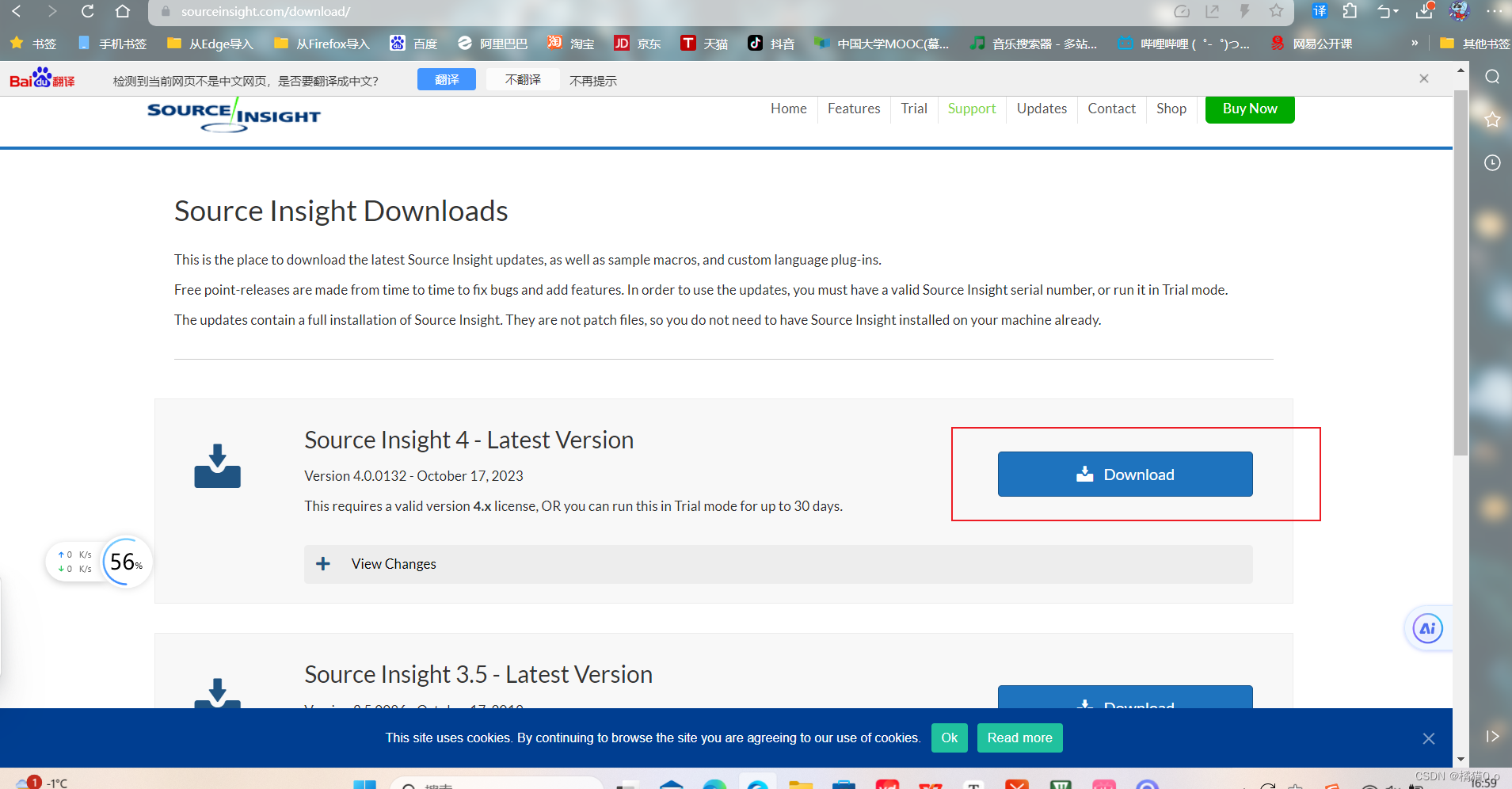Open the Trial menu item
1512x789 pixels.
click(914, 109)
